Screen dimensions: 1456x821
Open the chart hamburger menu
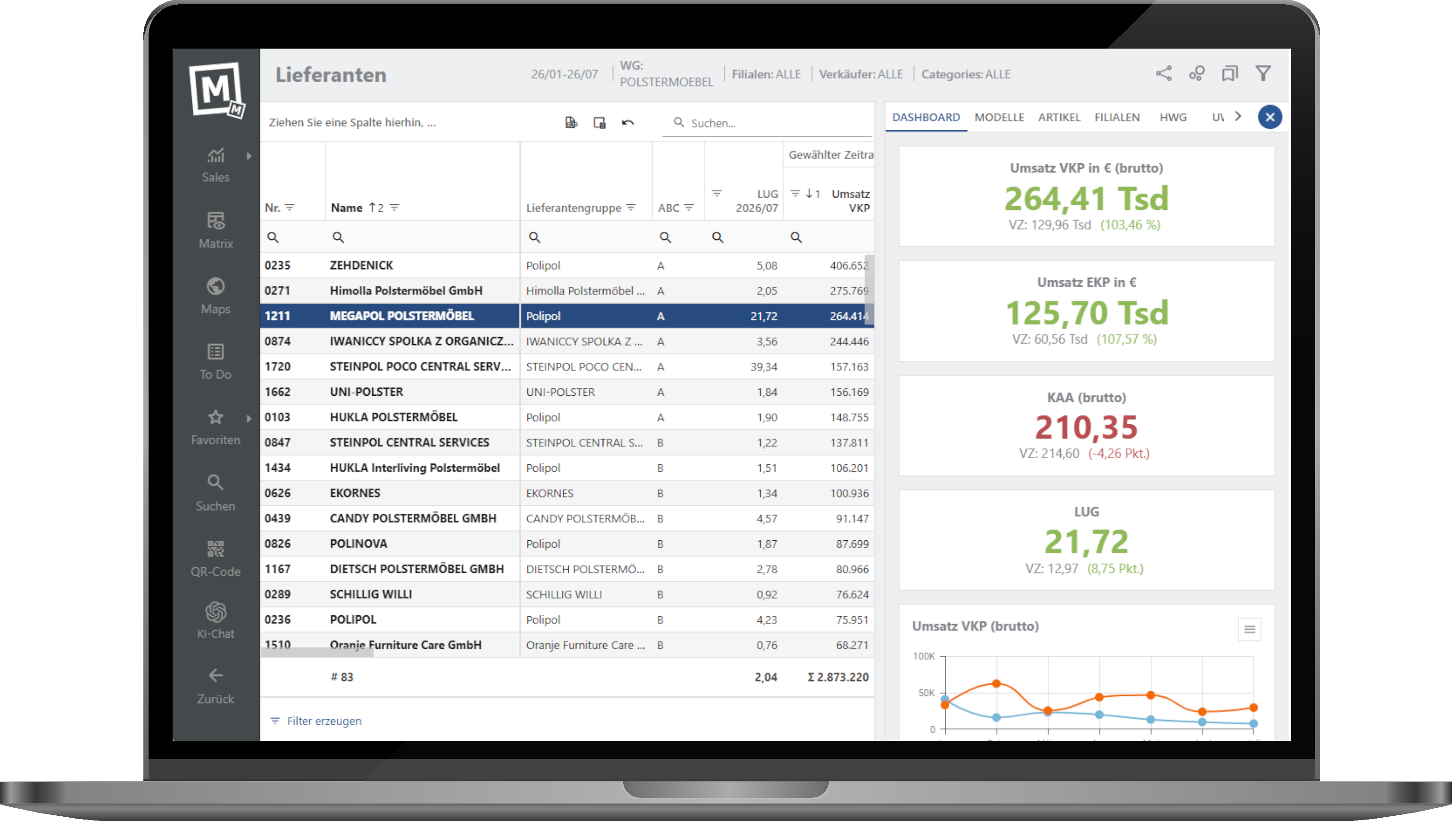[x=1249, y=629]
